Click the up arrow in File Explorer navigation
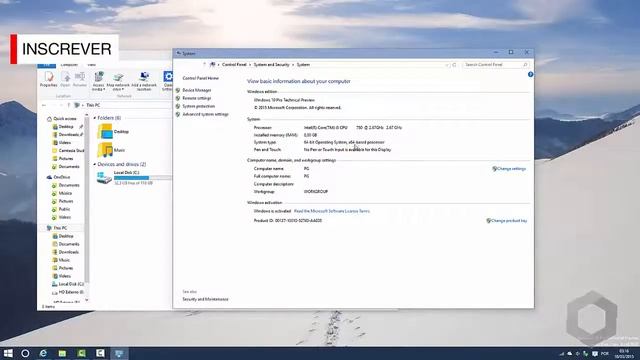Screen dimensions: 640x360 [69, 105]
